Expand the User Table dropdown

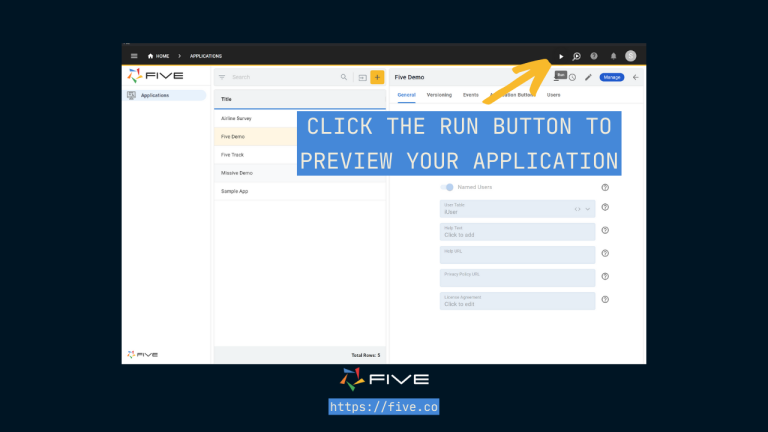point(588,209)
